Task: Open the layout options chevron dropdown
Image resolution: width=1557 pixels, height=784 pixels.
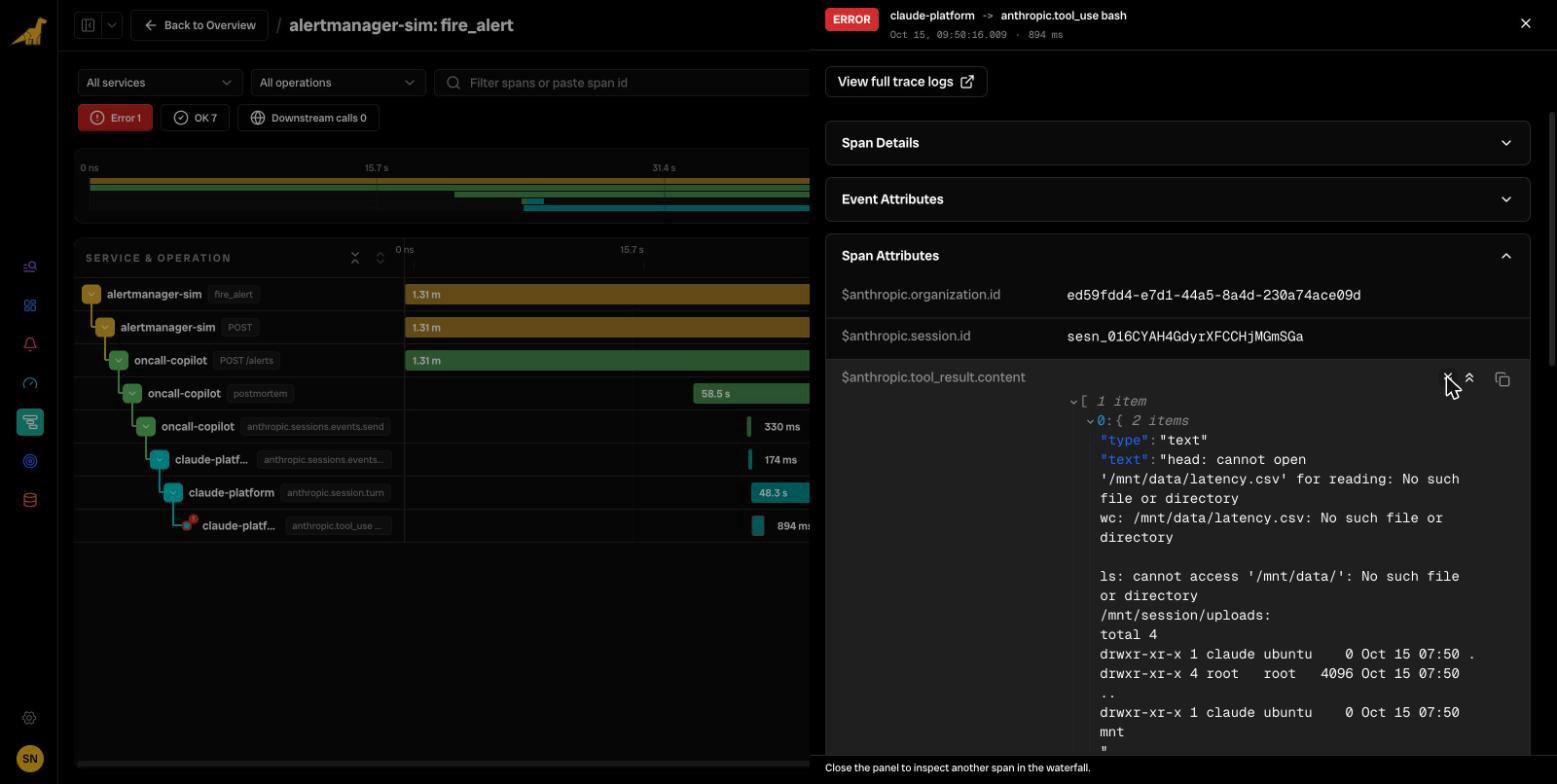Action: (111, 25)
